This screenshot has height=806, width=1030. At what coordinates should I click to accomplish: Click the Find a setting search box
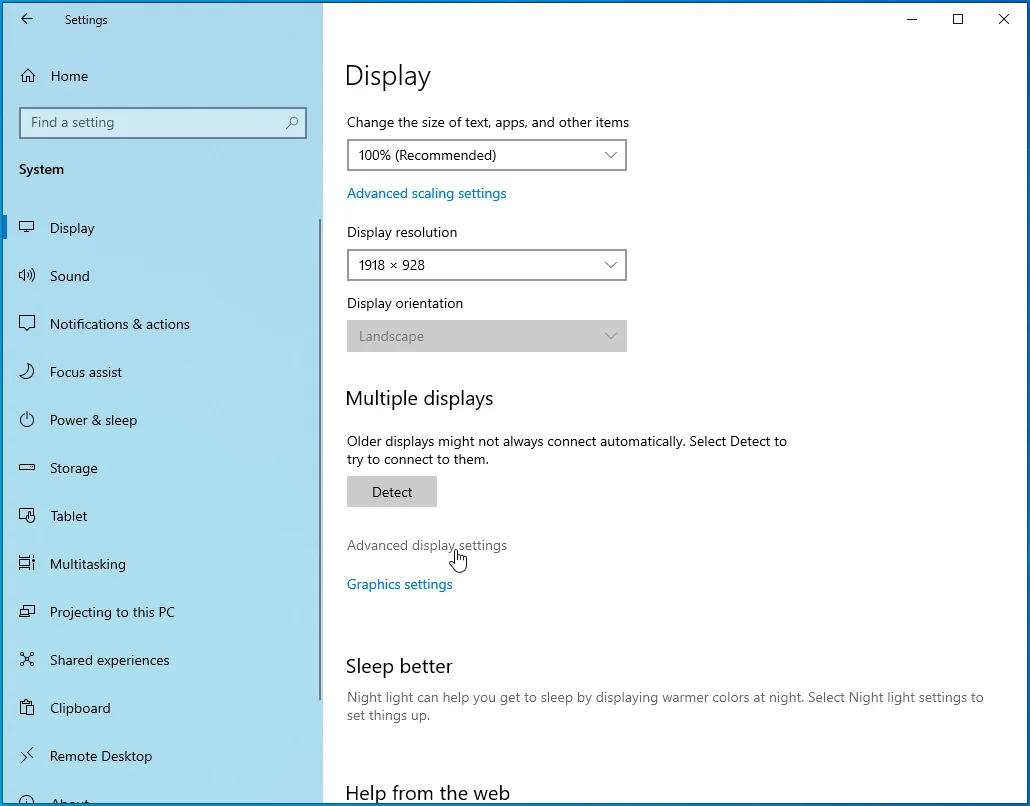coord(163,123)
